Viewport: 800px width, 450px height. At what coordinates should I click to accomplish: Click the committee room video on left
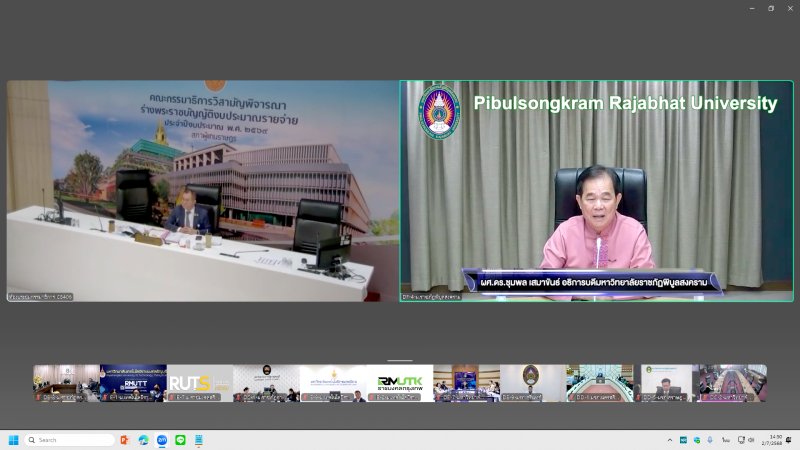pos(203,190)
